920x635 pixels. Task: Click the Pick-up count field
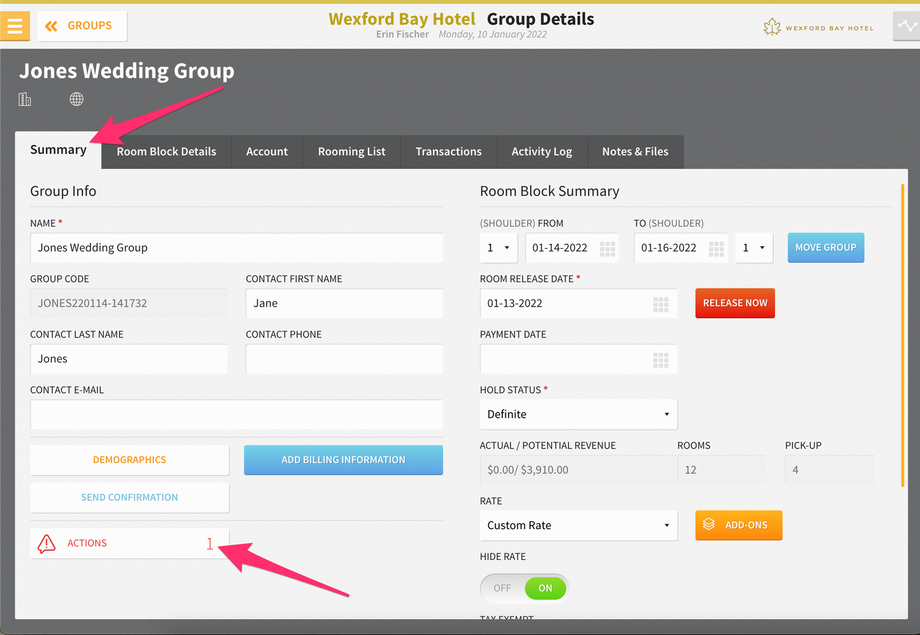click(x=830, y=470)
